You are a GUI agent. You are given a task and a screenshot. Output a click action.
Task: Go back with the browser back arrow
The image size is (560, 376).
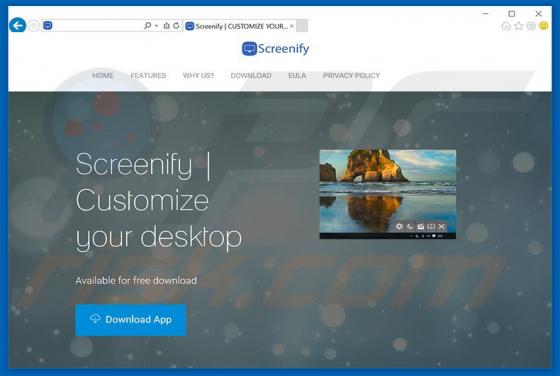(18, 25)
